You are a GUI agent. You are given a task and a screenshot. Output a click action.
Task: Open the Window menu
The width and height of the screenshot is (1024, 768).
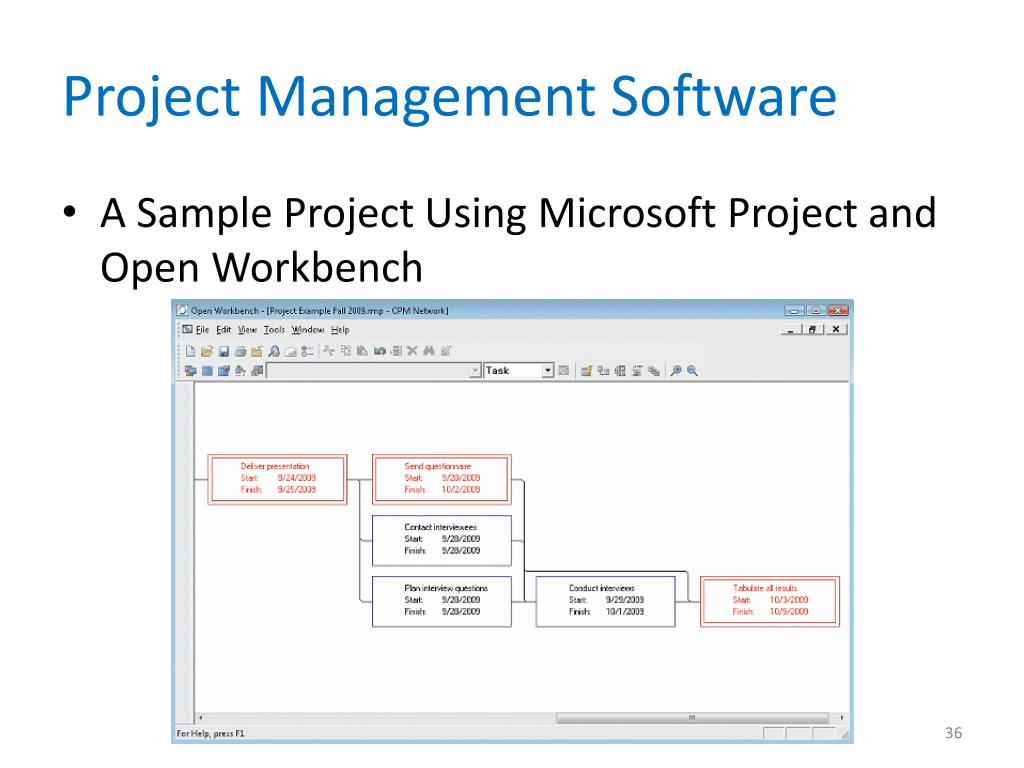coord(308,330)
